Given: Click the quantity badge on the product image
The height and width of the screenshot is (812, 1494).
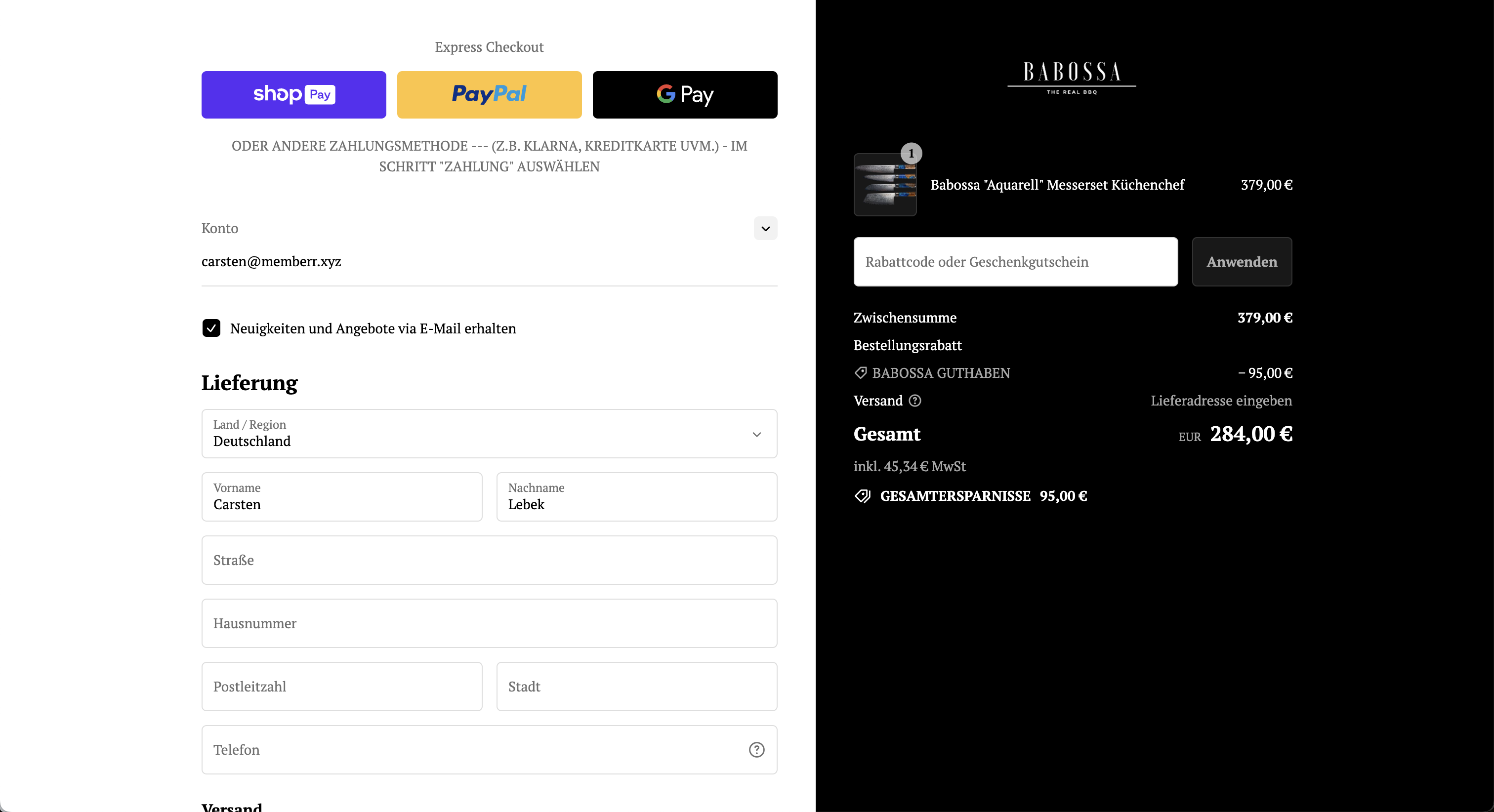Looking at the screenshot, I should [x=911, y=154].
